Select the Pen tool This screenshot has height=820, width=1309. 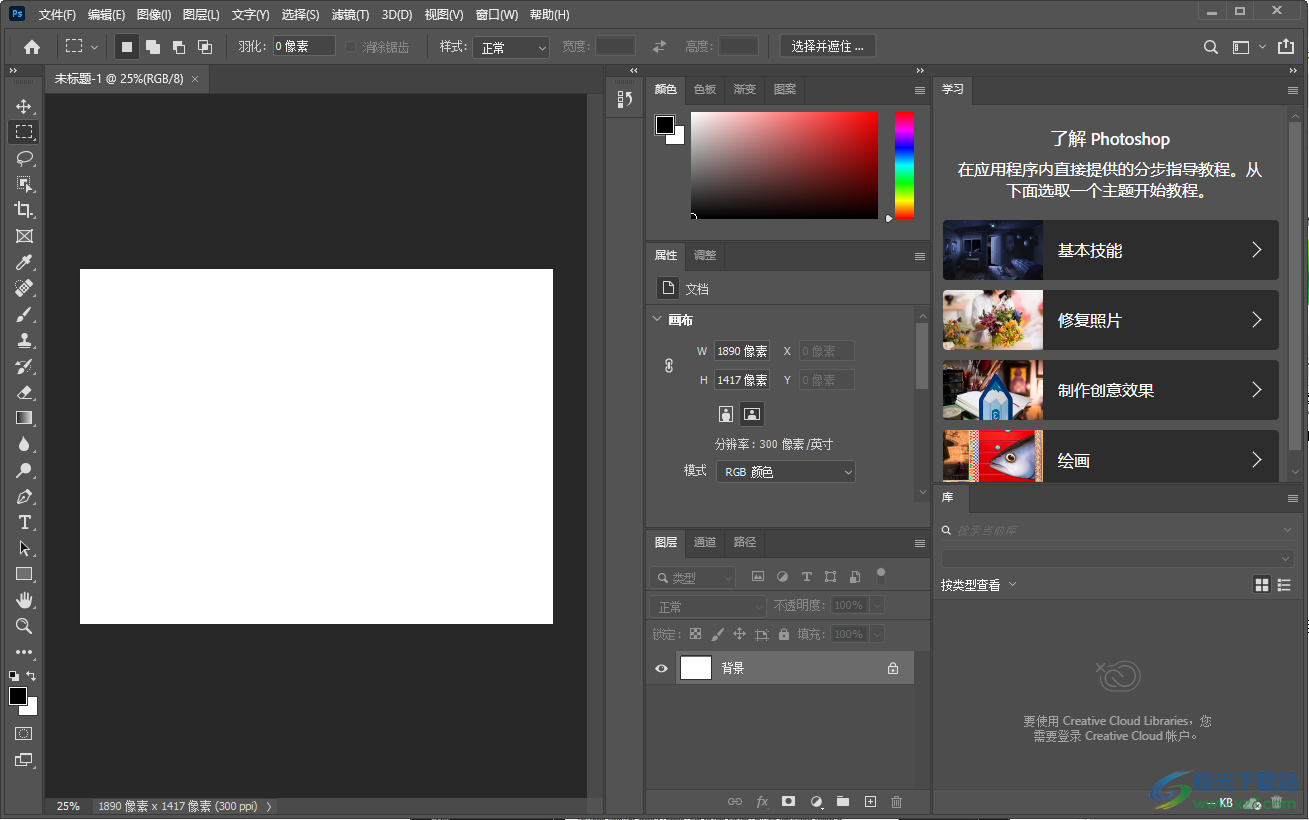[24, 496]
